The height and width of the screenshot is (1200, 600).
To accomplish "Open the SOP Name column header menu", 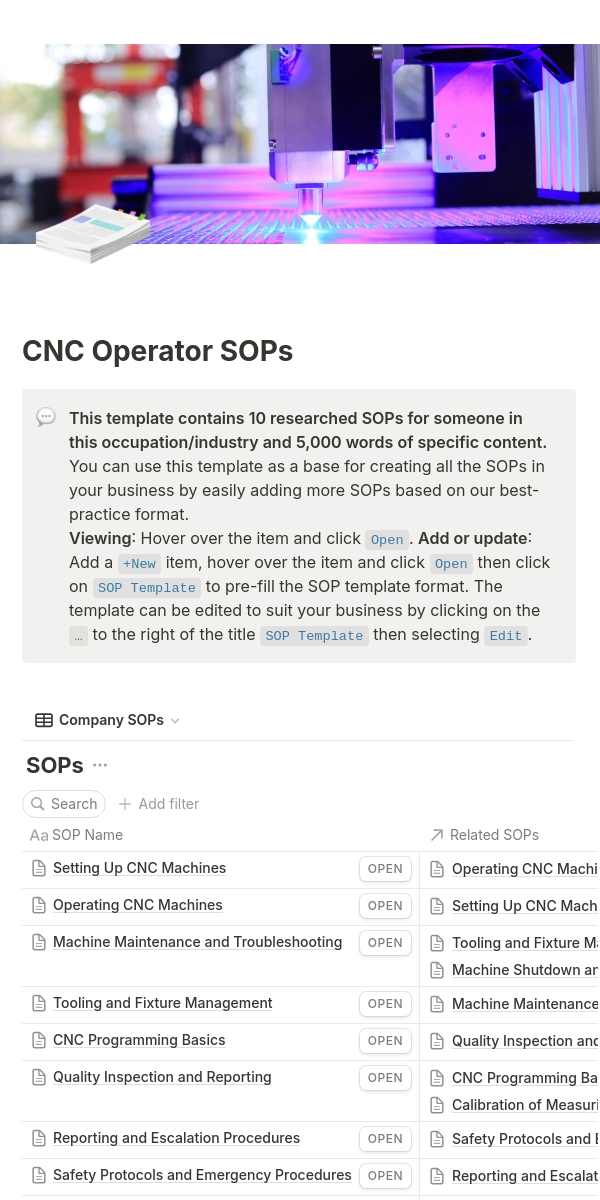I will [x=87, y=835].
